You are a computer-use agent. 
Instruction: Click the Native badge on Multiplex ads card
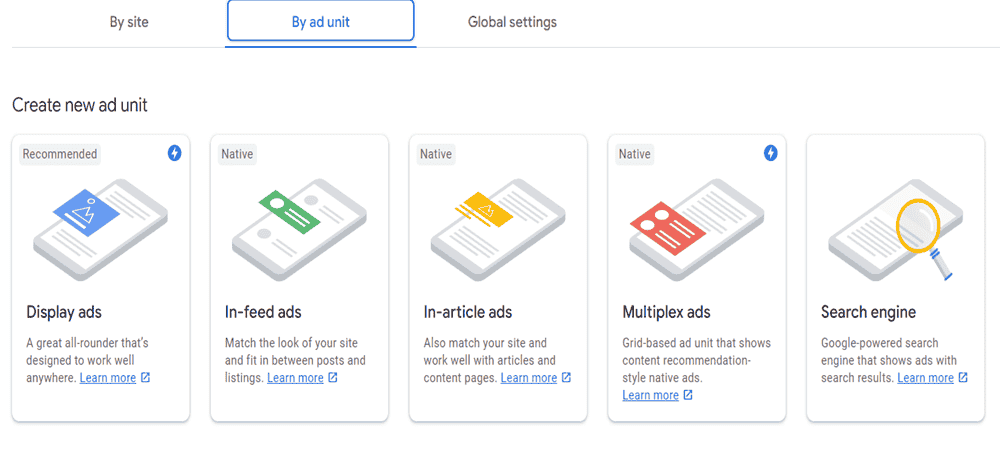(x=635, y=154)
